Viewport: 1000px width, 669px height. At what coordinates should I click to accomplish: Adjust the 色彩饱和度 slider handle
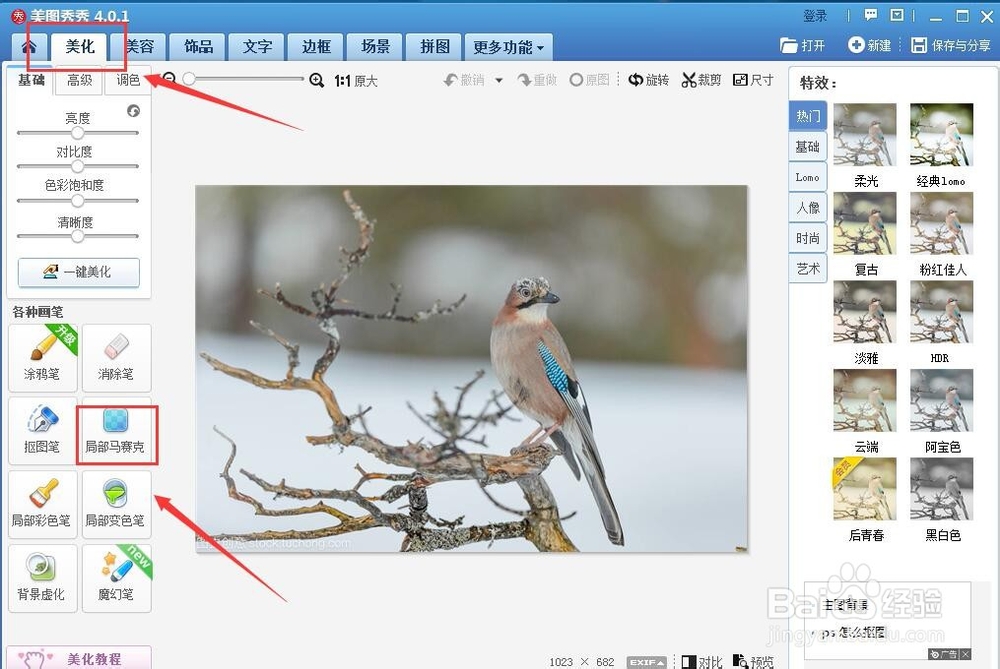78,201
